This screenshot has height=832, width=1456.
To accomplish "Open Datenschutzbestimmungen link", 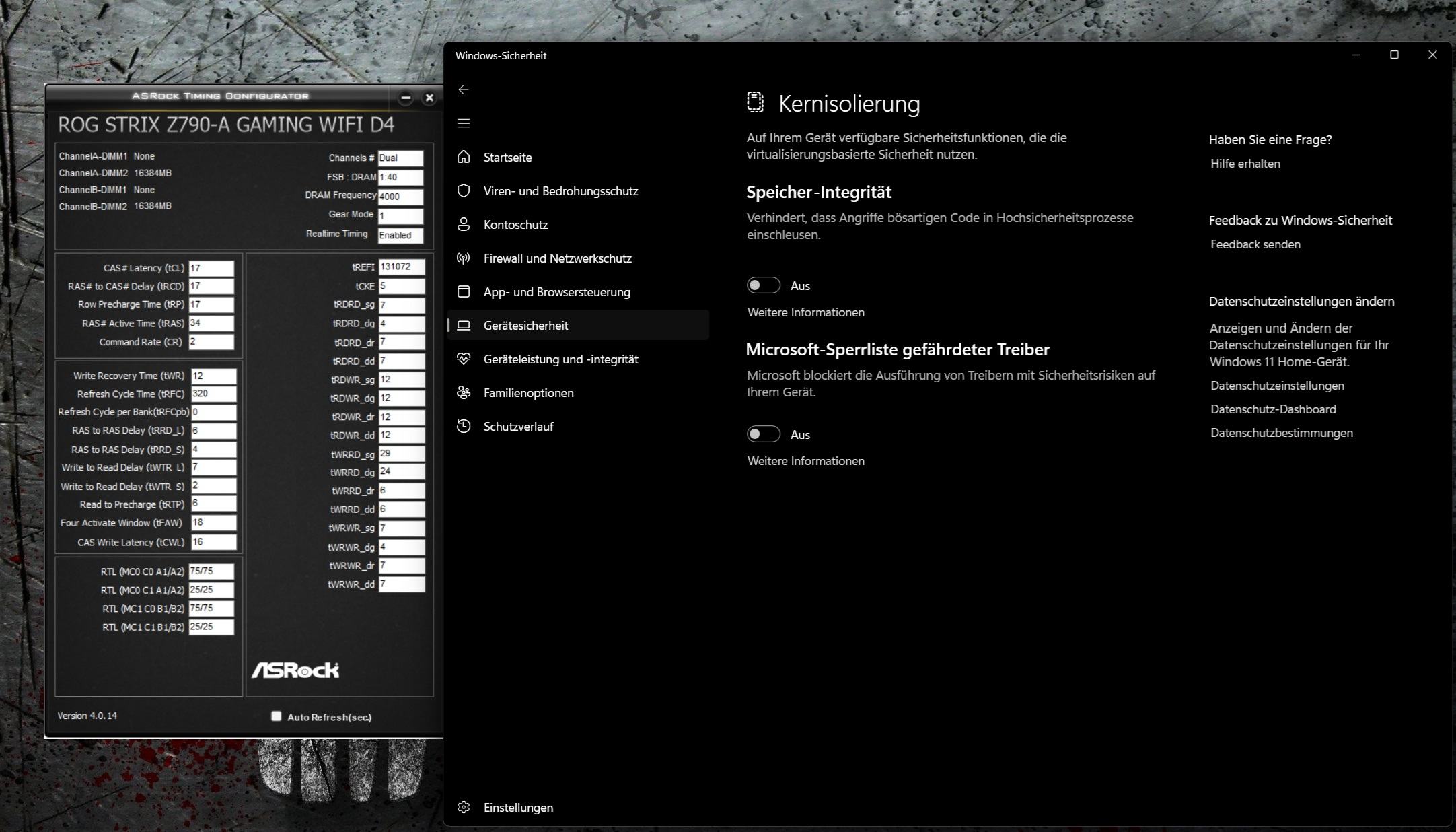I will coord(1281,433).
